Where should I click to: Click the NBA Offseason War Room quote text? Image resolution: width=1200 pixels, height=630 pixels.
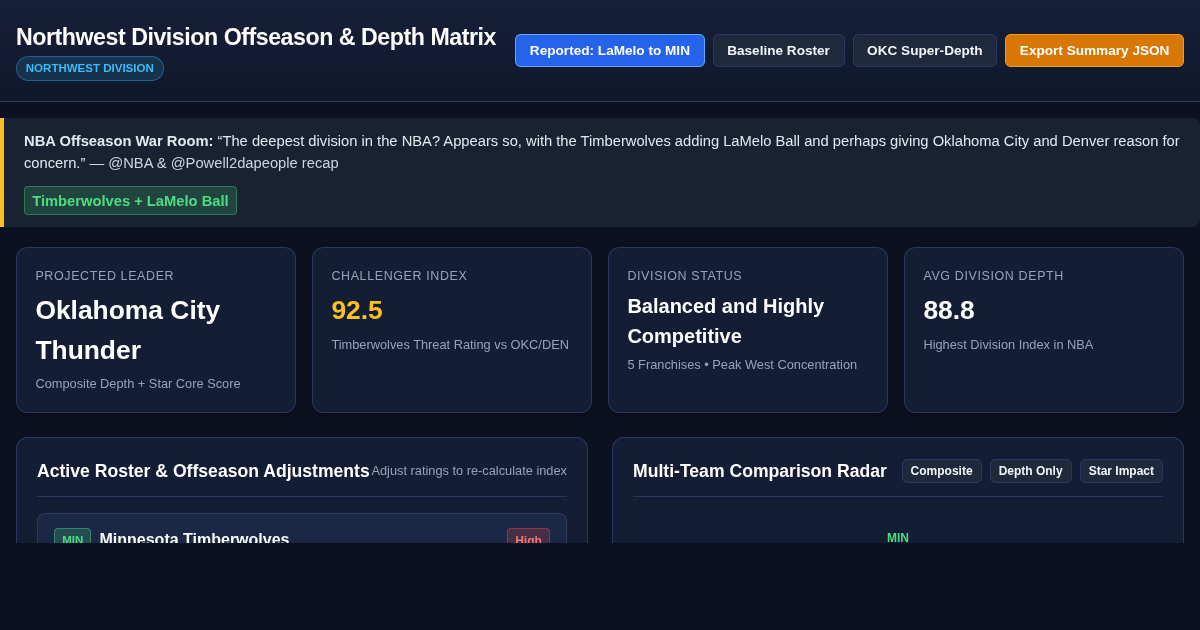tap(601, 152)
